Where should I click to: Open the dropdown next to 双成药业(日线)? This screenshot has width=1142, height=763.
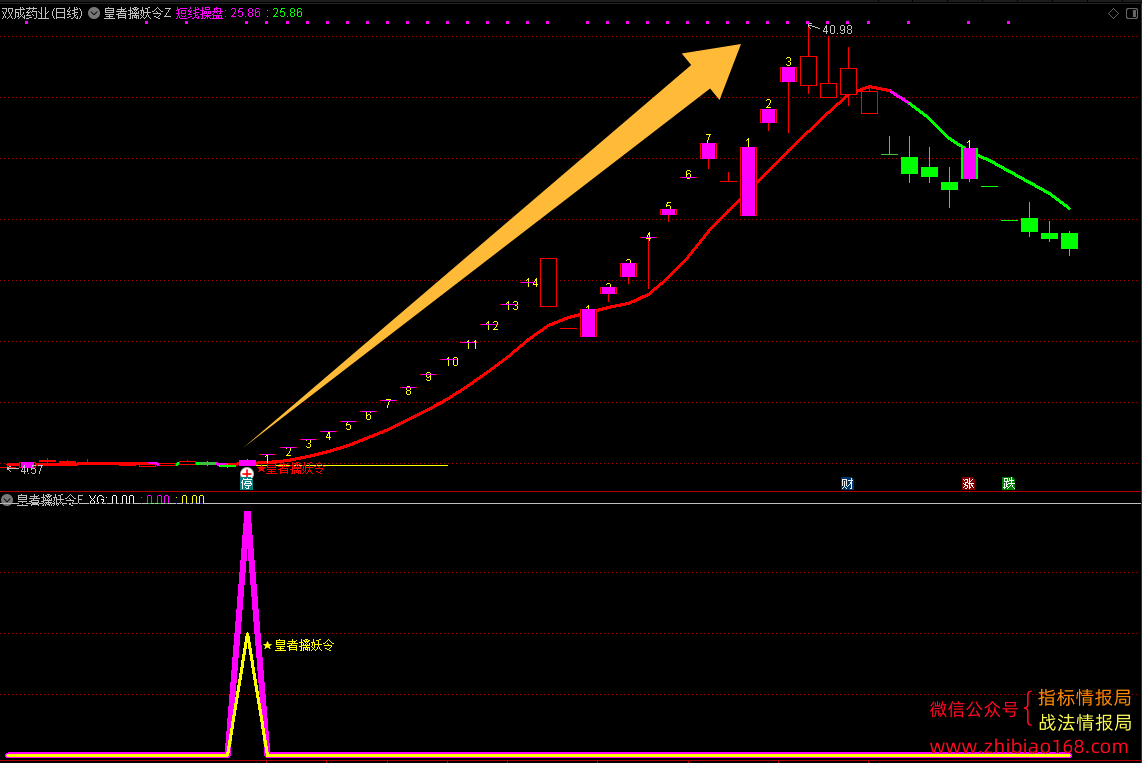94,13
